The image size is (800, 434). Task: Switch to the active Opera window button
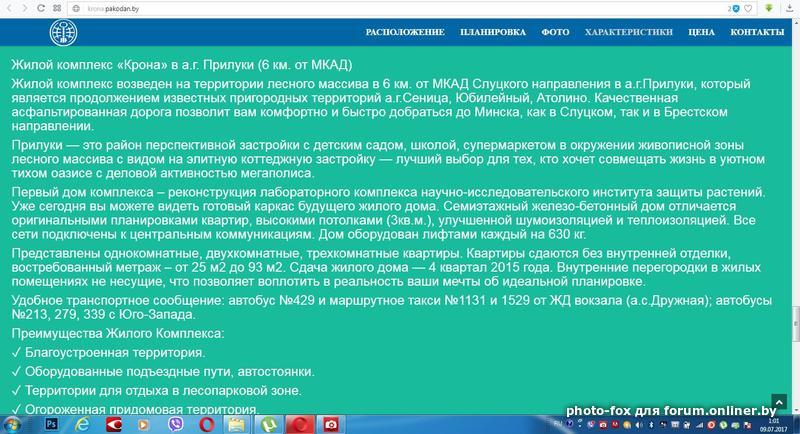[299, 424]
